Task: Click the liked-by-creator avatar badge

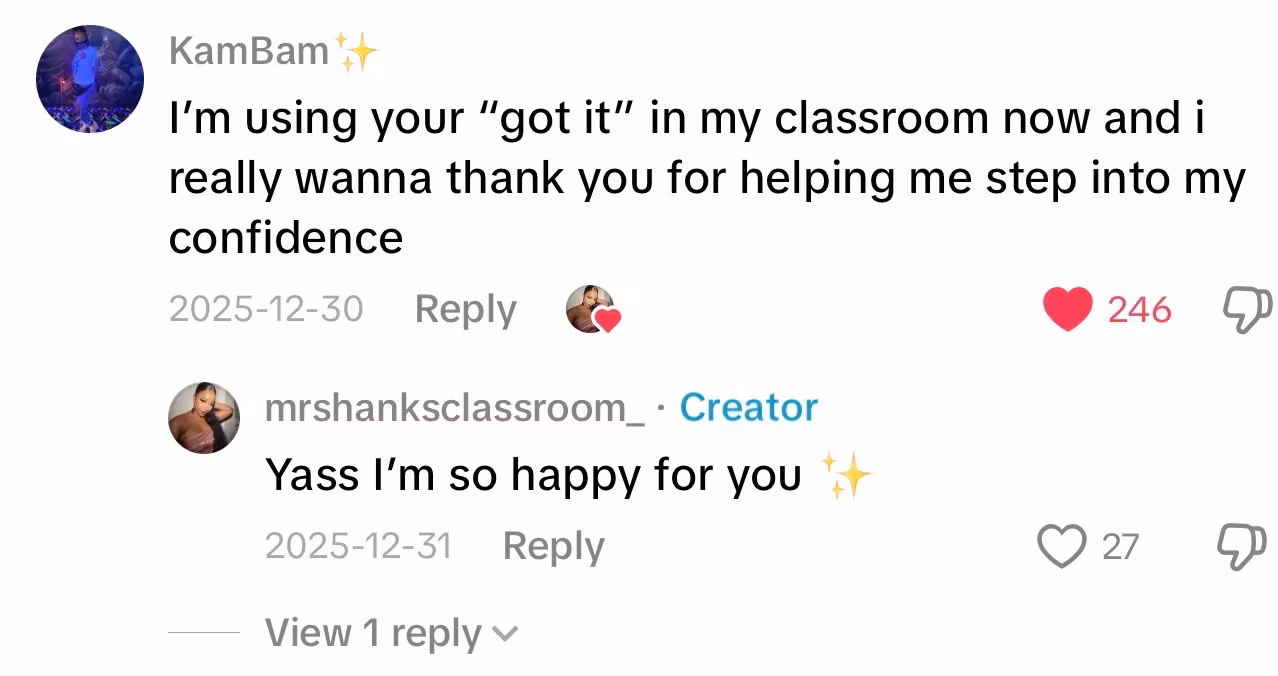Action: click(x=592, y=309)
